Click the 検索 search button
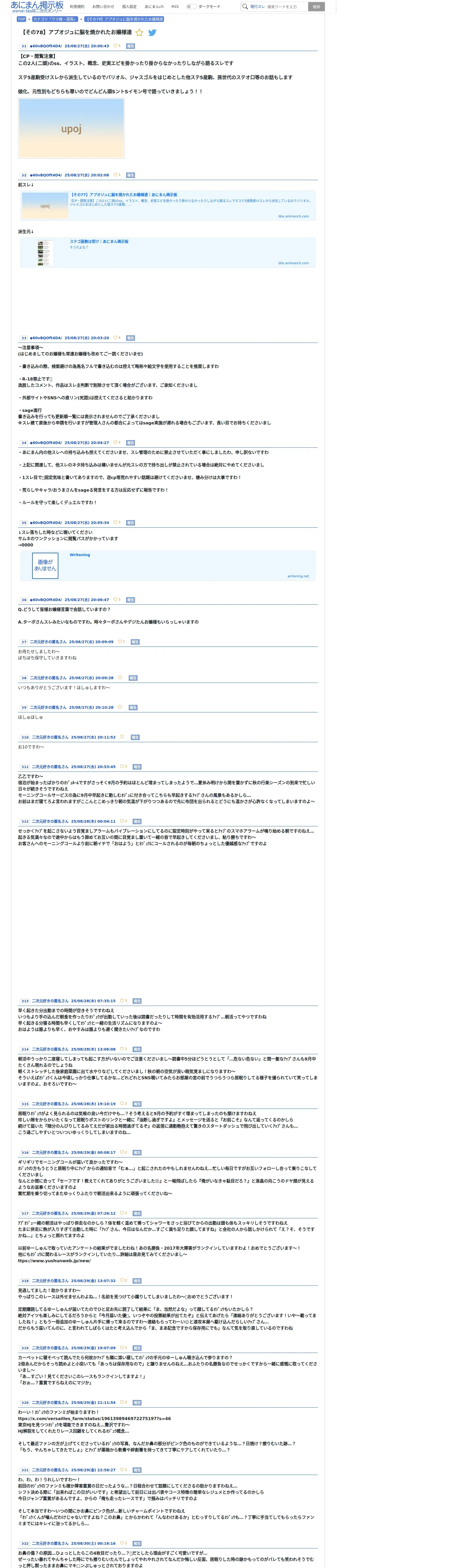The image size is (474, 1568). pos(316,7)
